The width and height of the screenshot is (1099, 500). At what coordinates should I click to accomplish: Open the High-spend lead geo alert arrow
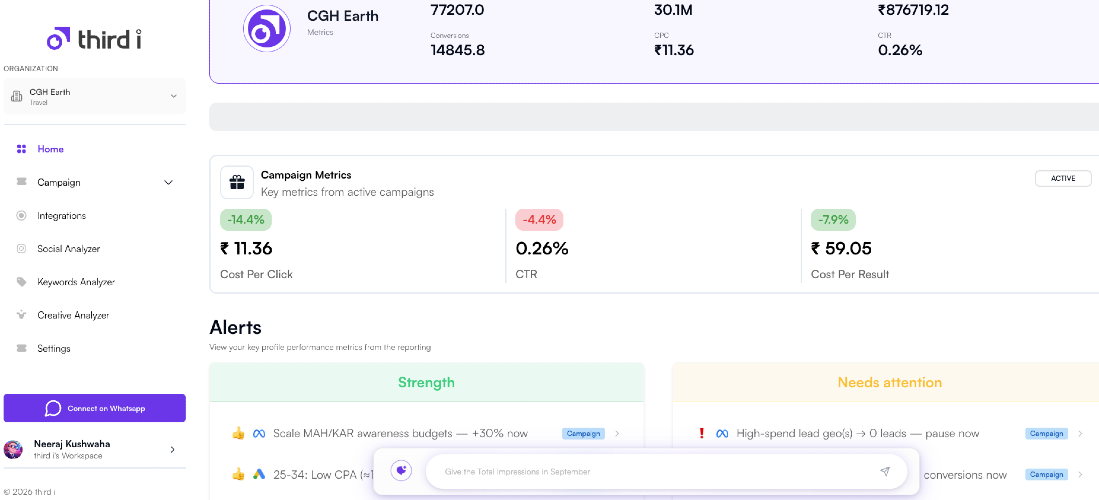[1080, 433]
